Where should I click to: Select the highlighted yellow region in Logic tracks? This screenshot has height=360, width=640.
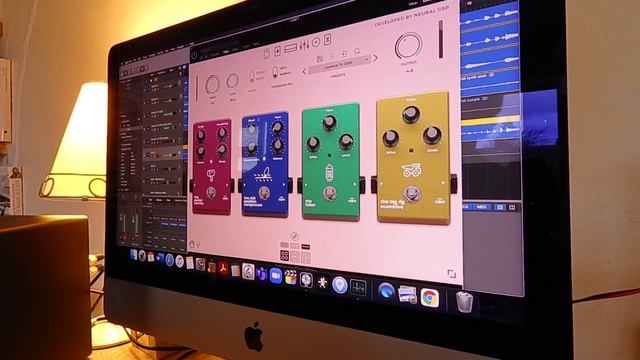pos(490,121)
